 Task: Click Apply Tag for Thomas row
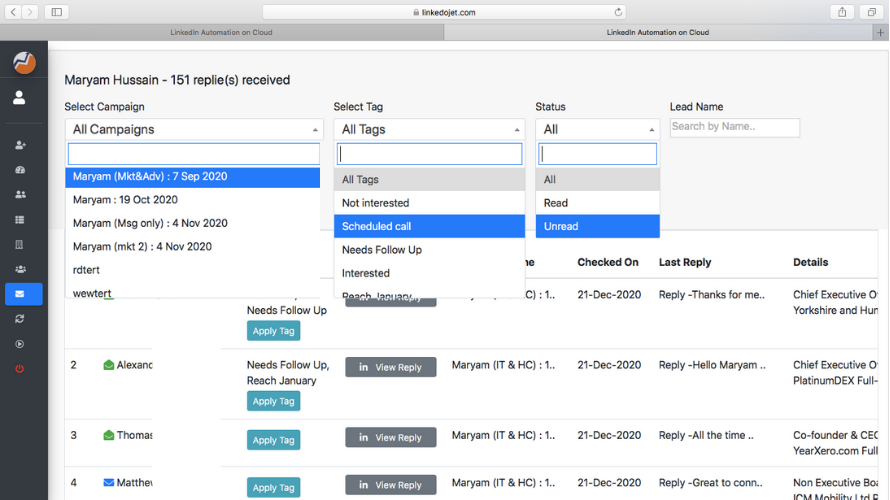[274, 440]
